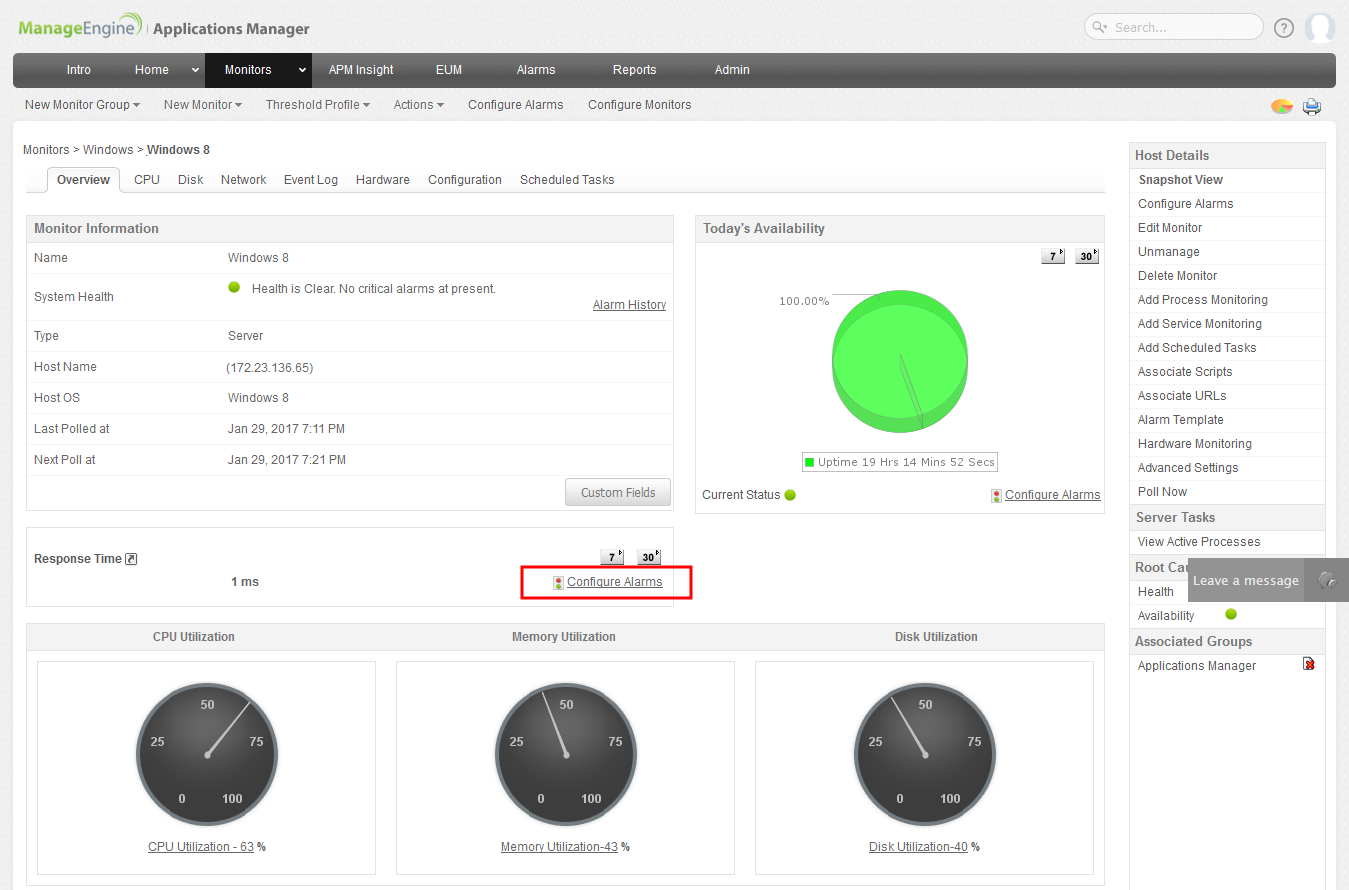
Task: Click Edit Monitor in Host Details
Action: 1170,228
